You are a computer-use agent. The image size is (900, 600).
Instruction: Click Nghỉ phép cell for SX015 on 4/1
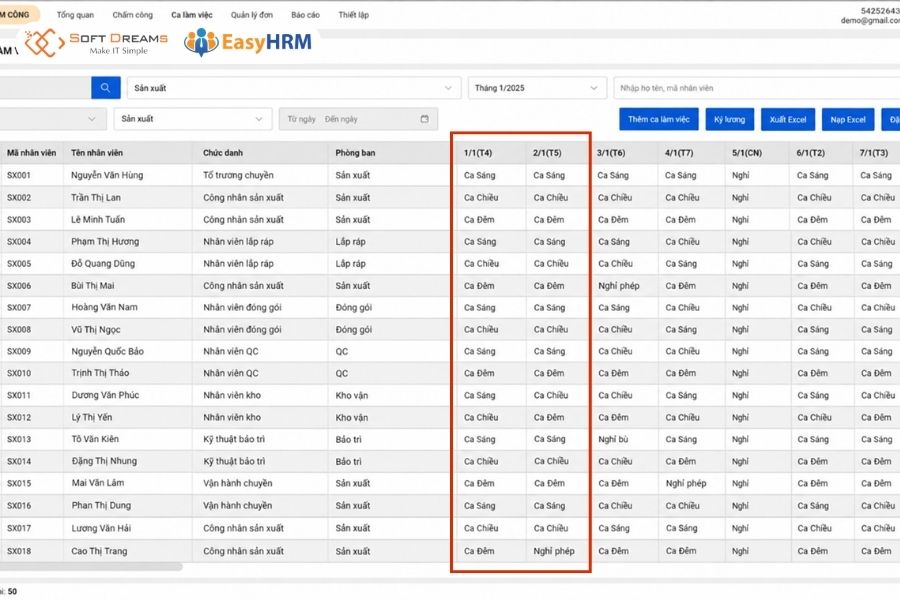(686, 483)
